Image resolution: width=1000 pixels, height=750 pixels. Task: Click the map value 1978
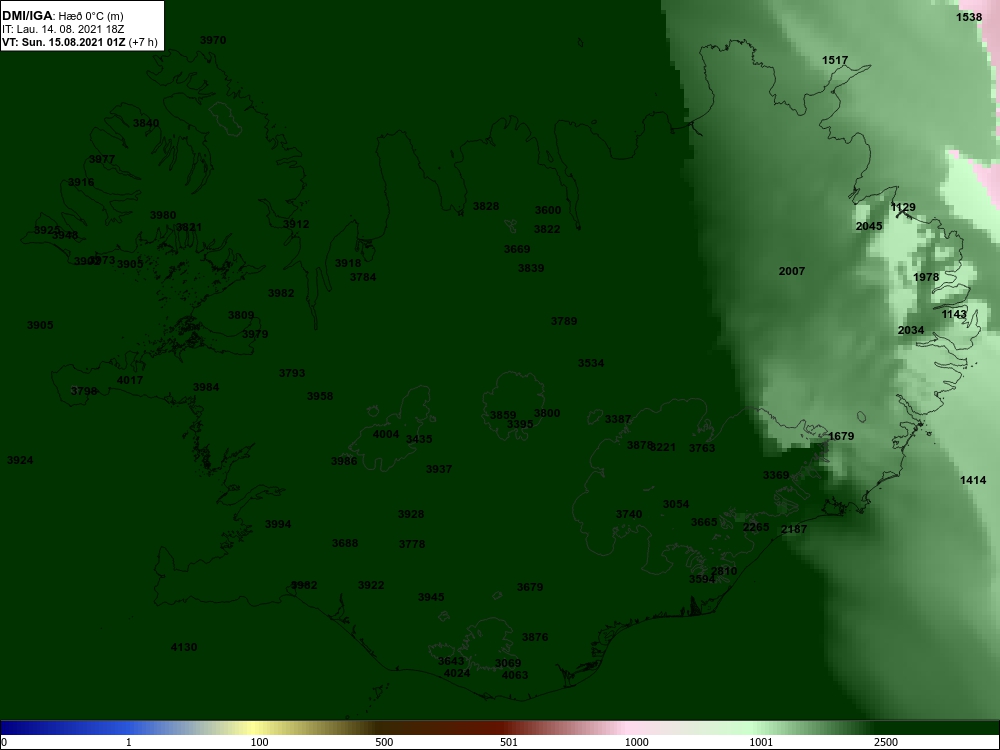coord(926,277)
